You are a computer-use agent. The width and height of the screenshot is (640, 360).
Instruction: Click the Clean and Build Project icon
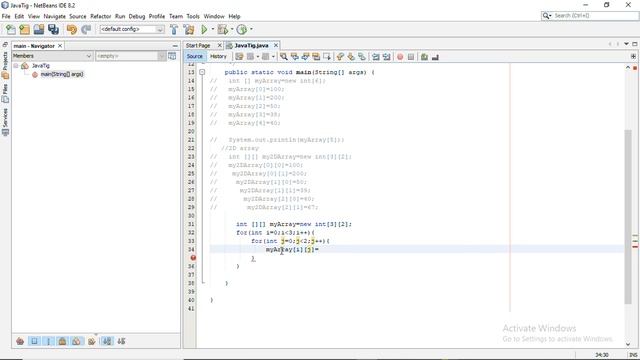189,29
